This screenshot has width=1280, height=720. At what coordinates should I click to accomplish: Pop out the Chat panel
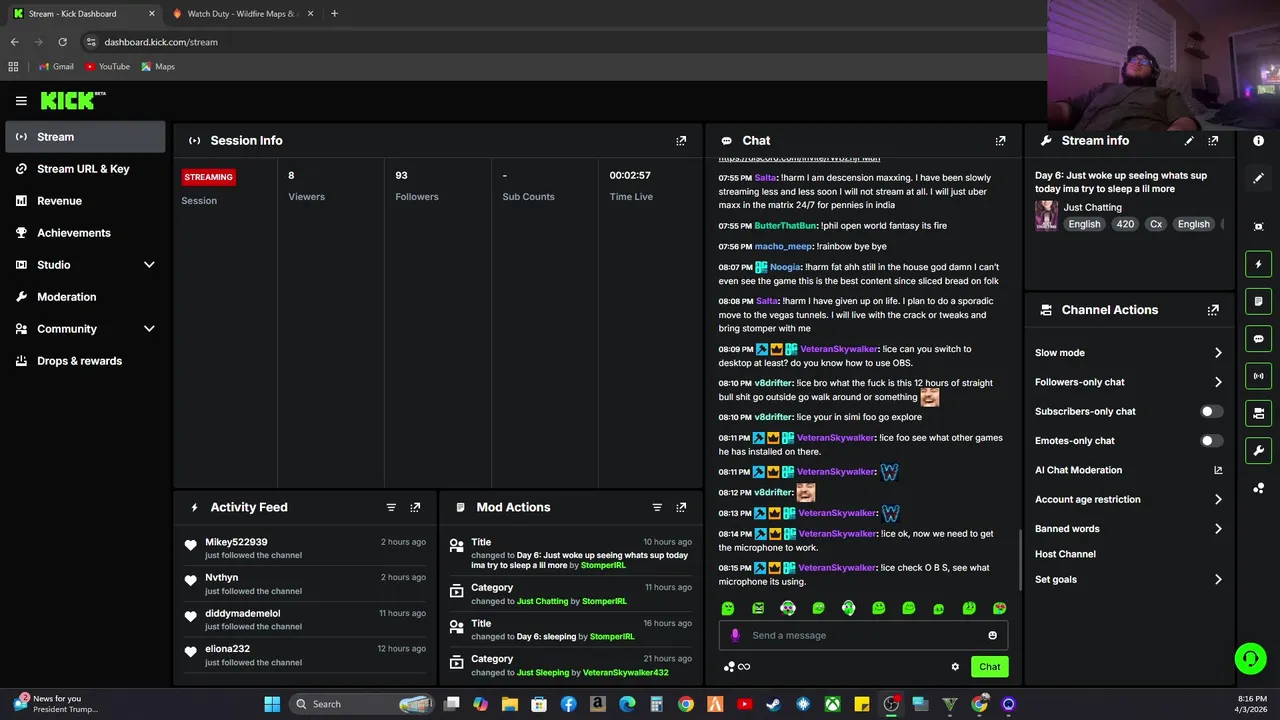coord(1000,141)
